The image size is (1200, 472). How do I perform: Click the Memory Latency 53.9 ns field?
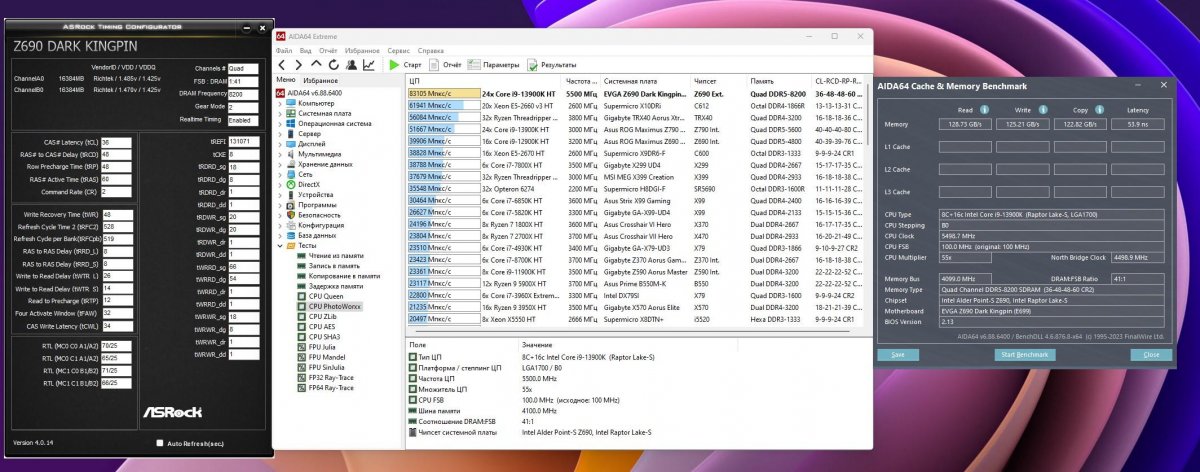(1139, 124)
